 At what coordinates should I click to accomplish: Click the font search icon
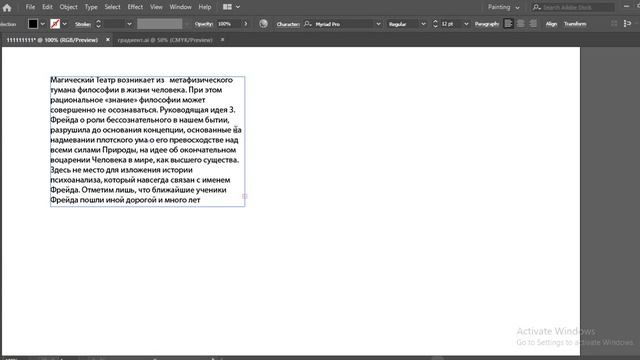tap(308, 24)
